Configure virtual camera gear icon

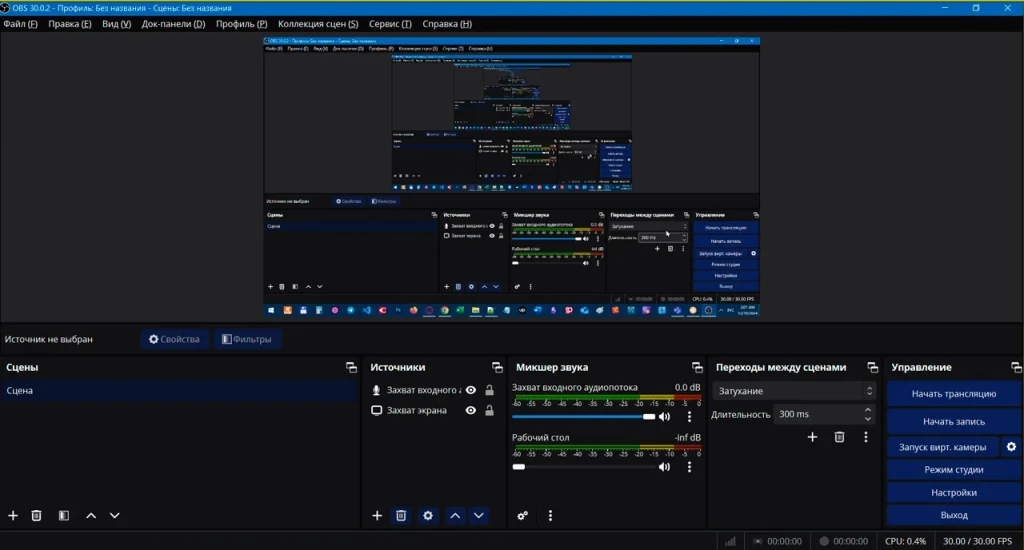[1011, 447]
